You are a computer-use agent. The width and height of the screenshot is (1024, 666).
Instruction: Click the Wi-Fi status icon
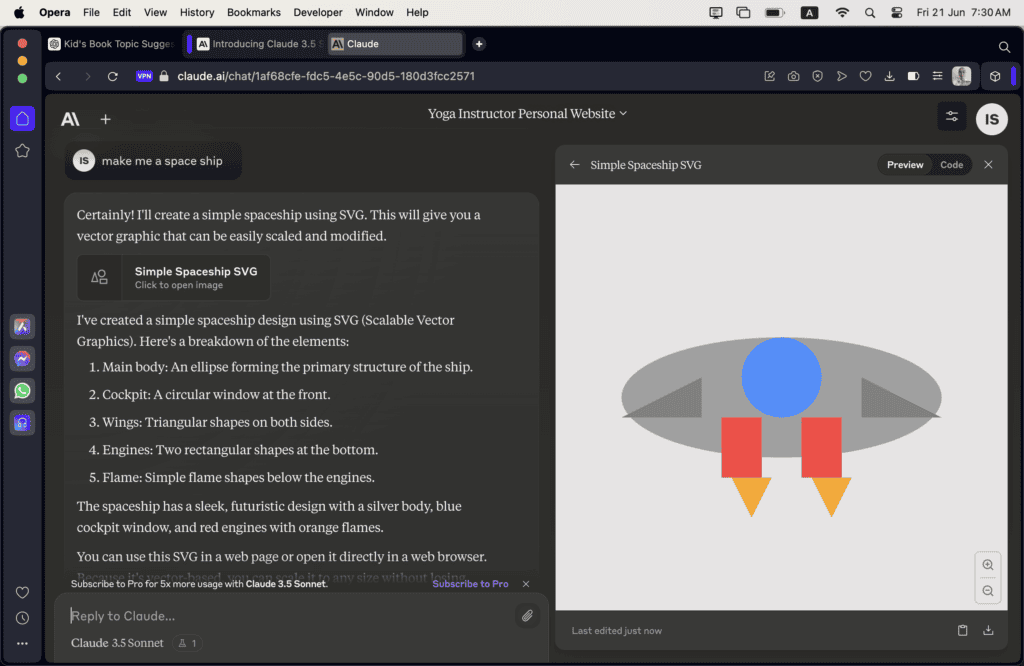[842, 12]
